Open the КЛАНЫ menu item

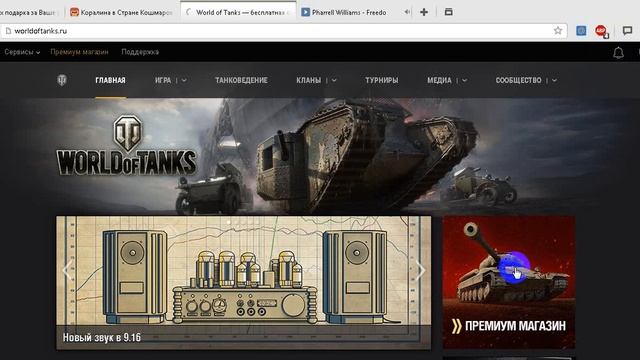point(309,80)
